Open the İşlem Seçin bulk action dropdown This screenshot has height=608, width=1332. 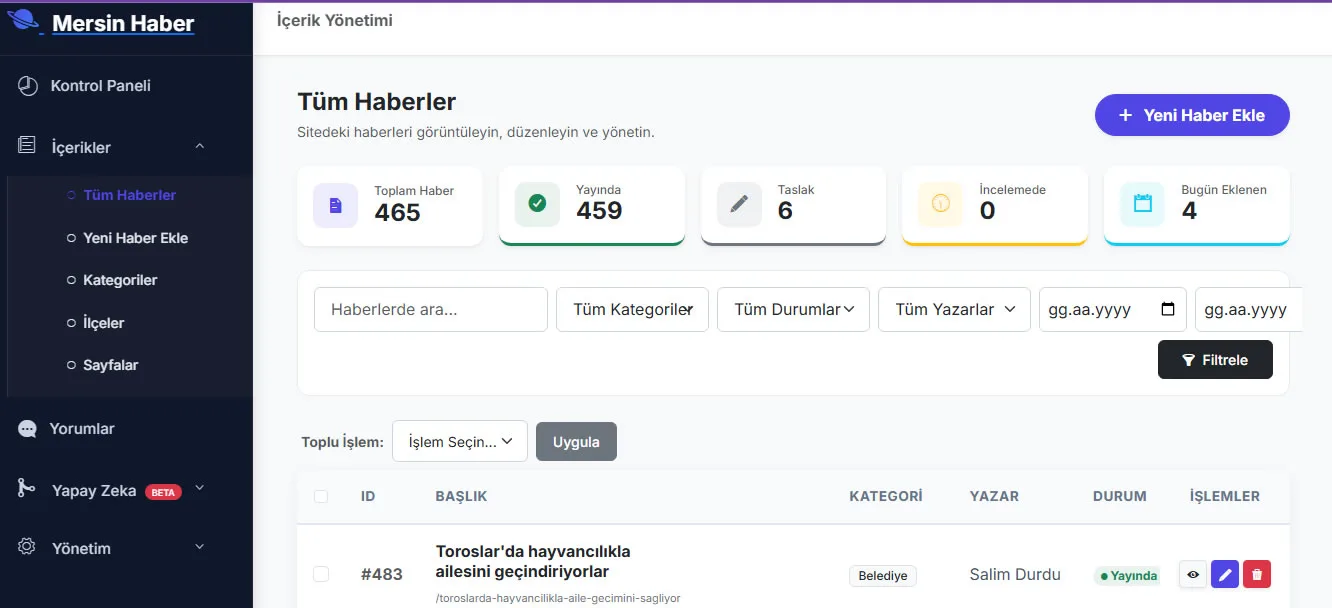tap(460, 441)
